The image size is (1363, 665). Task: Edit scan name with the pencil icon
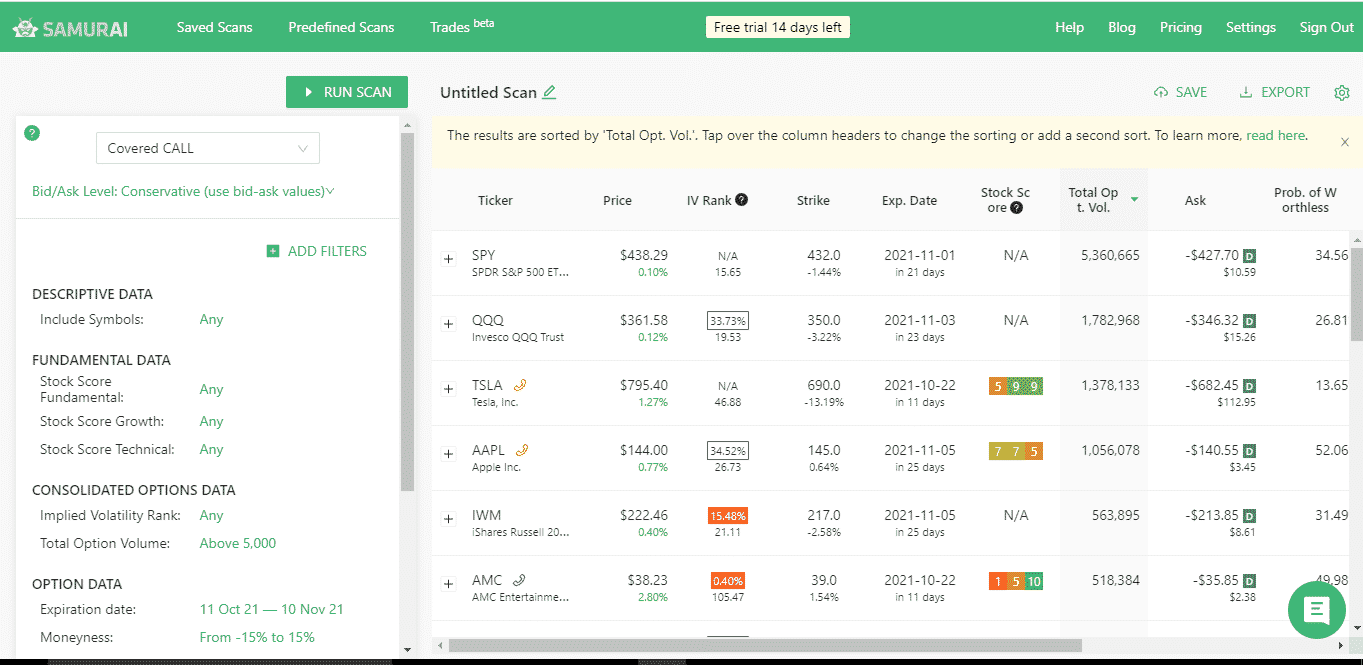coord(549,91)
